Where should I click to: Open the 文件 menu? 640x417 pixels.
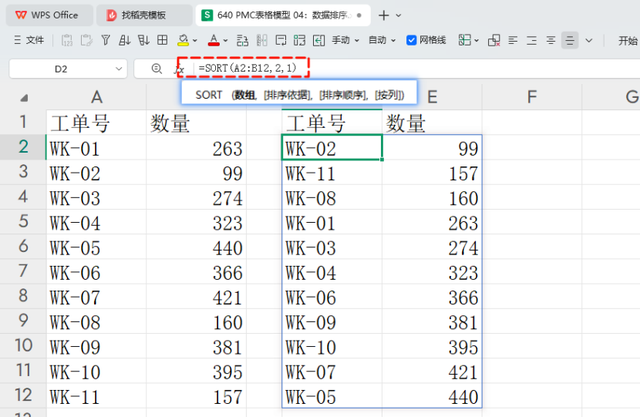pyautogui.click(x=29, y=40)
